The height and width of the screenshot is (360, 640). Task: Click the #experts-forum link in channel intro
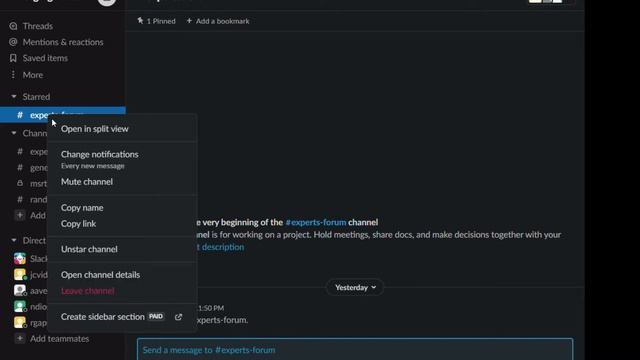[316, 222]
